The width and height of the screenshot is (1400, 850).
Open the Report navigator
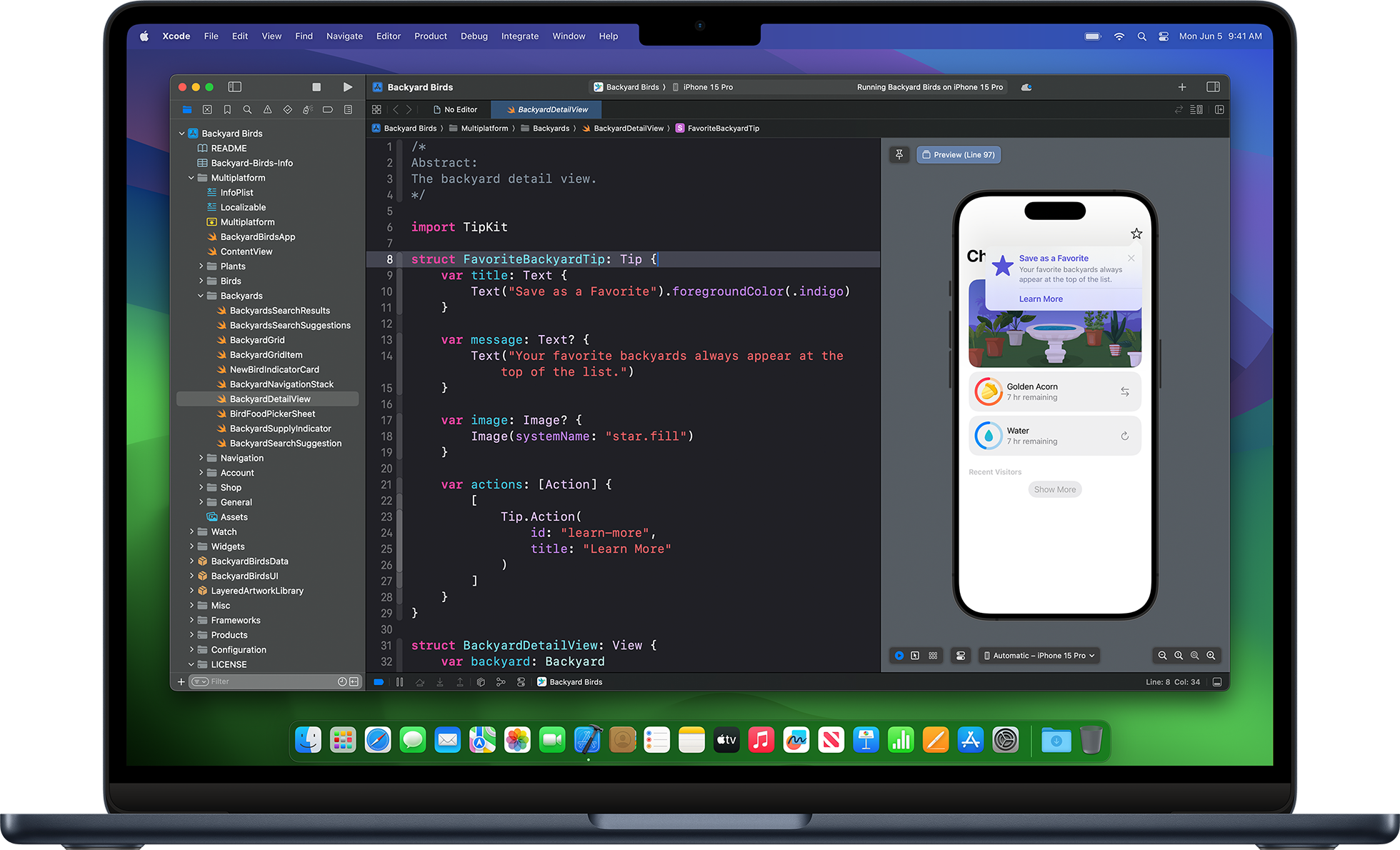click(348, 110)
